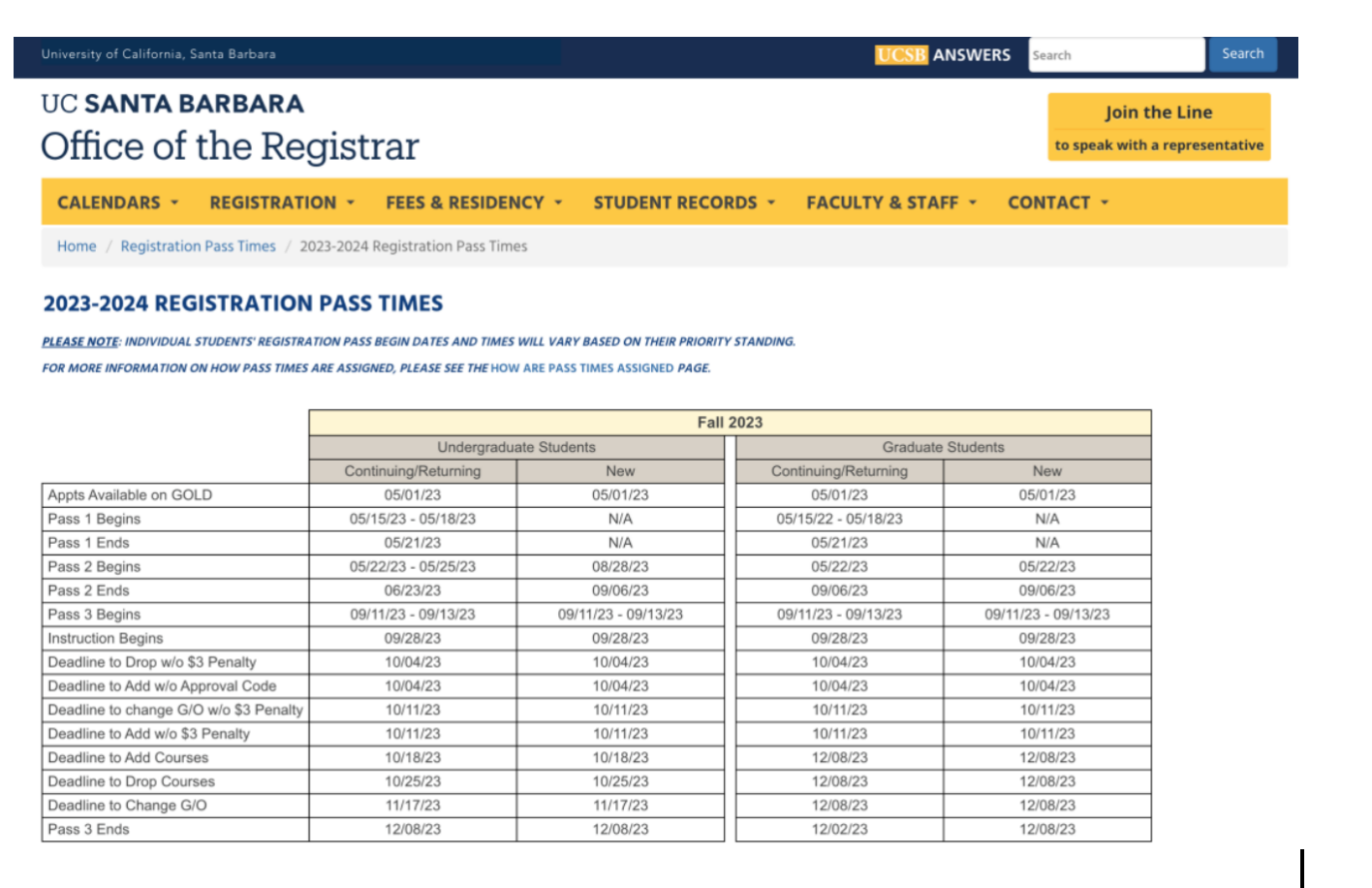Select the Deadline to Change G/O label
This screenshot has width=1372, height=888.
pos(127,806)
